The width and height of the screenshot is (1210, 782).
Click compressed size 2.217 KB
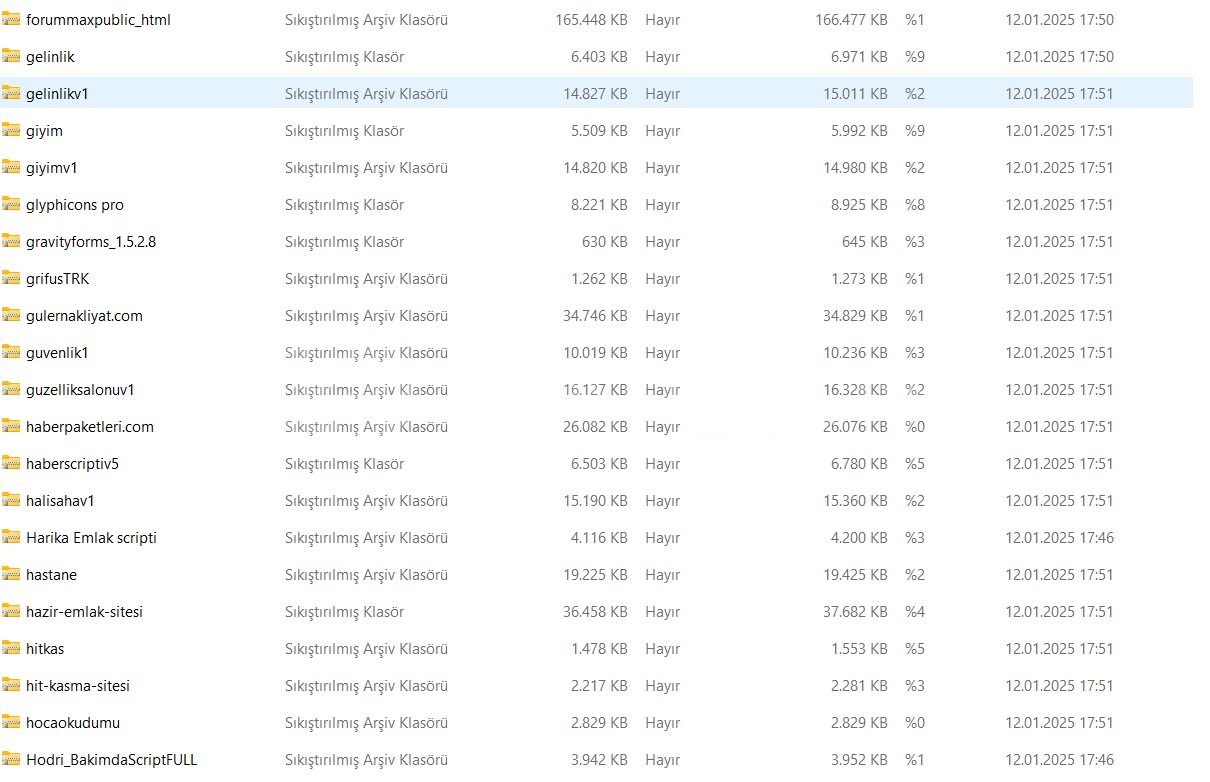599,686
